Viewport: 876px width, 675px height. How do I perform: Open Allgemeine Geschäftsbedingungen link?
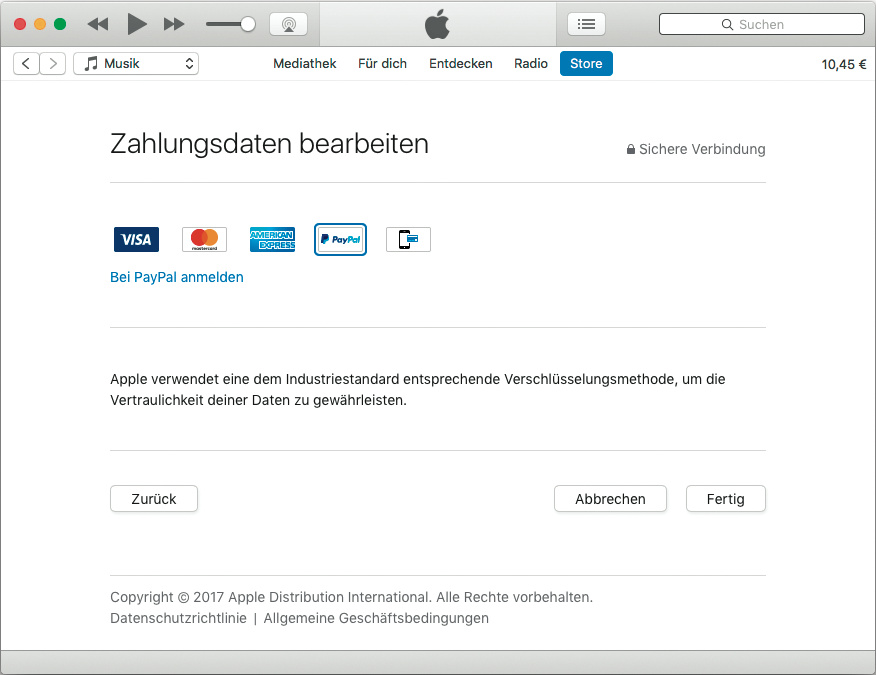click(x=376, y=618)
